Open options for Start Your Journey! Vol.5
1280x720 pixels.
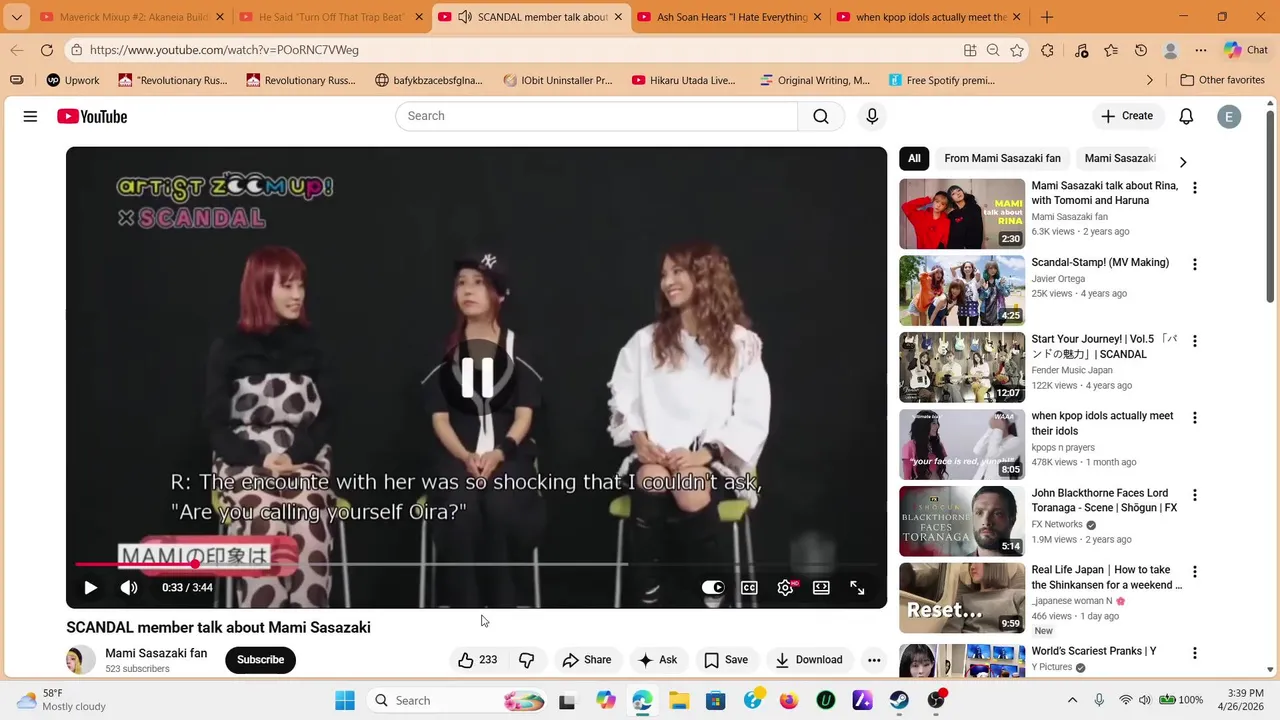tap(1194, 341)
